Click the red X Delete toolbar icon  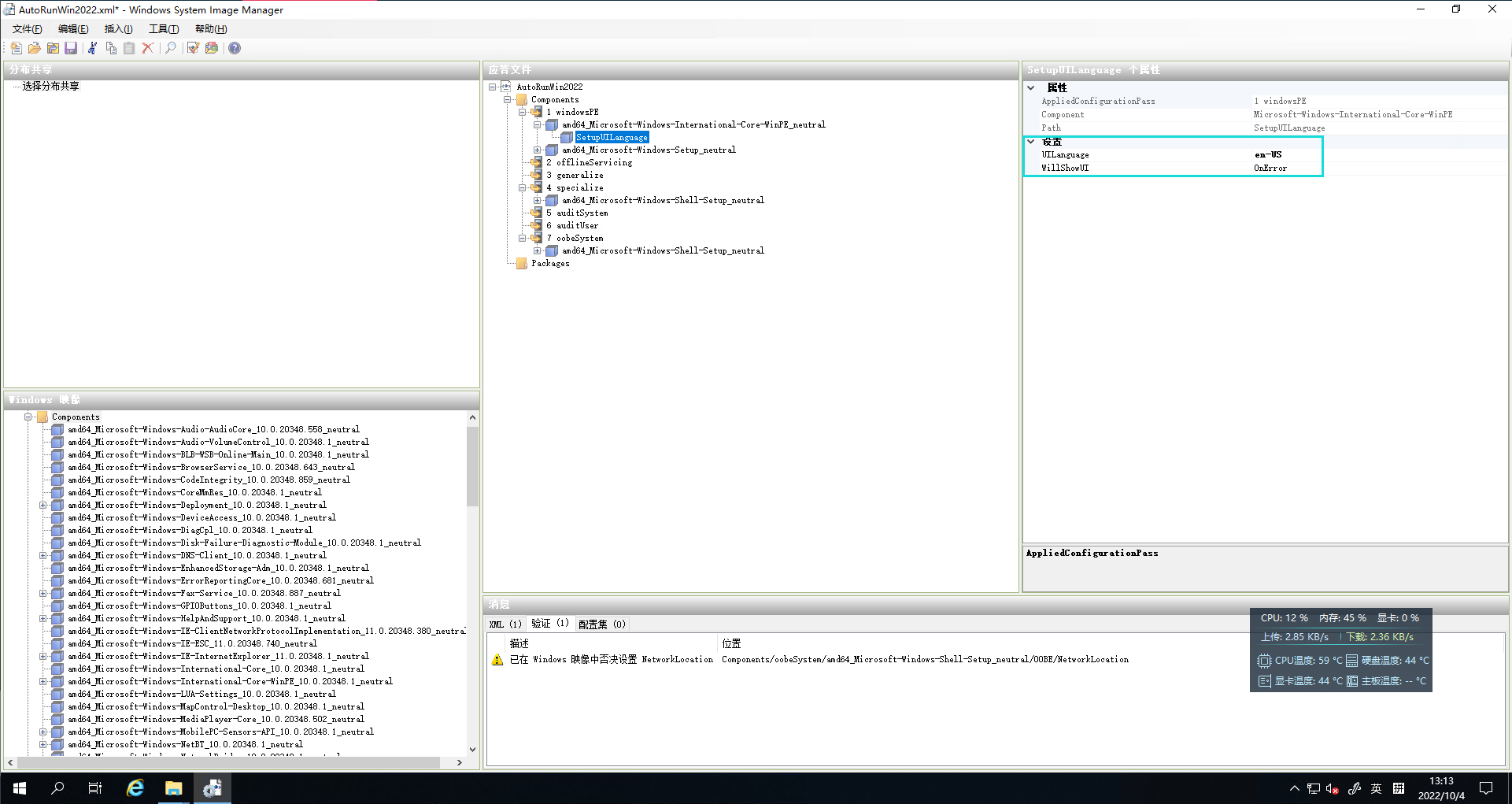(x=147, y=48)
